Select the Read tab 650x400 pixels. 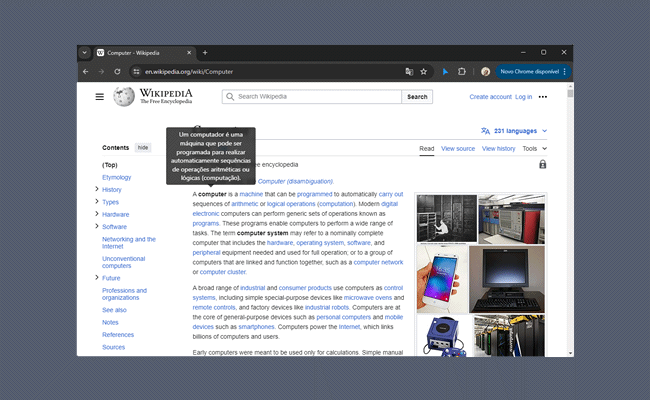pos(427,148)
